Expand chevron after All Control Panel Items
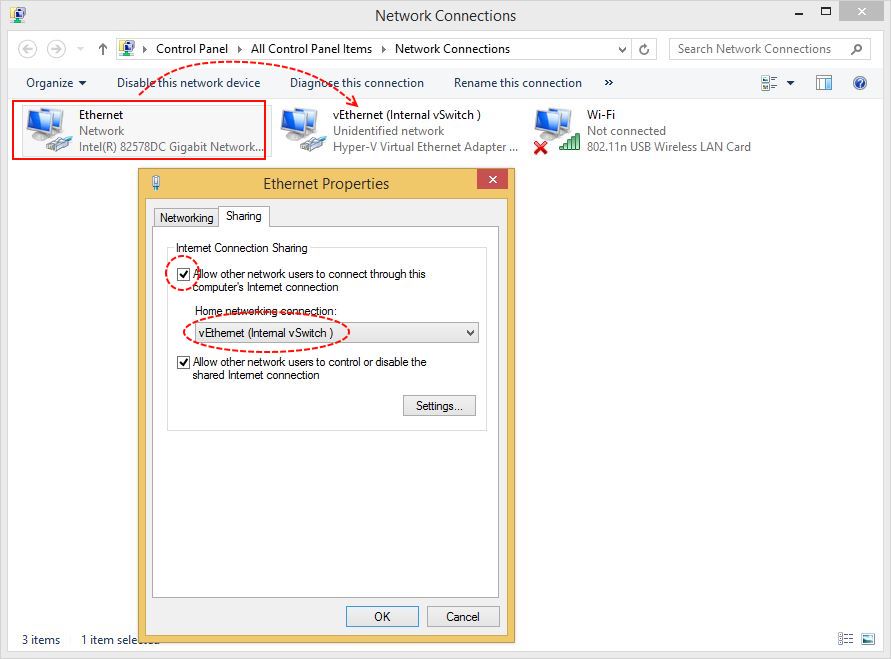 [384, 49]
